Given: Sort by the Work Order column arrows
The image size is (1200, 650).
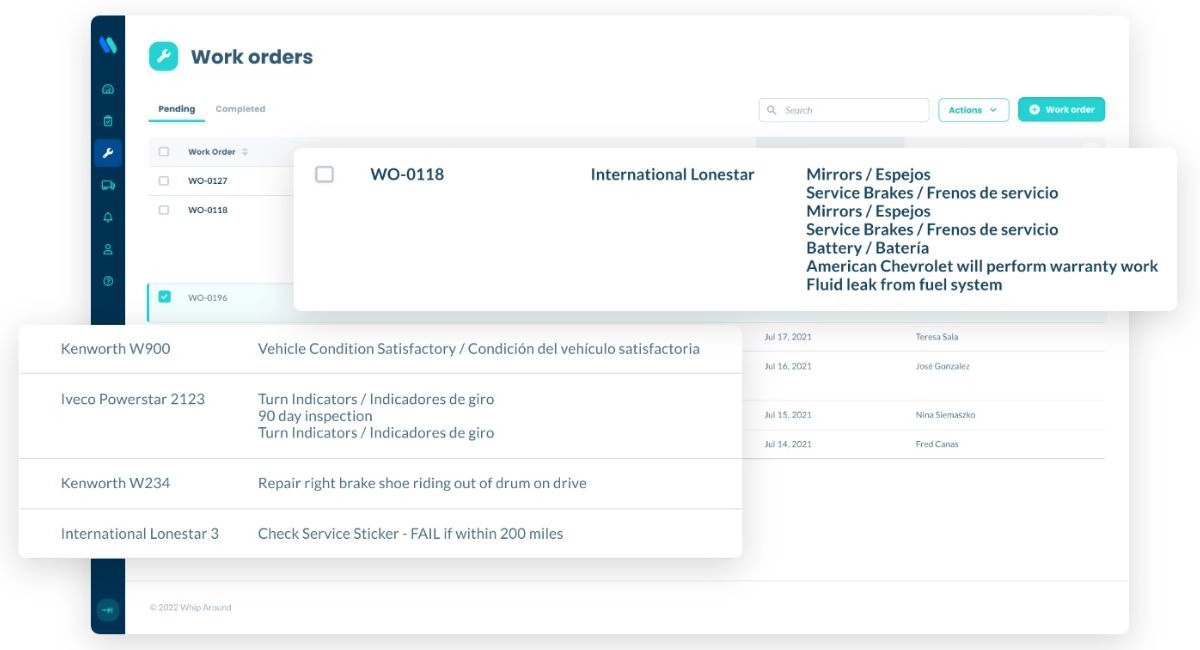Looking at the screenshot, I should pos(245,152).
